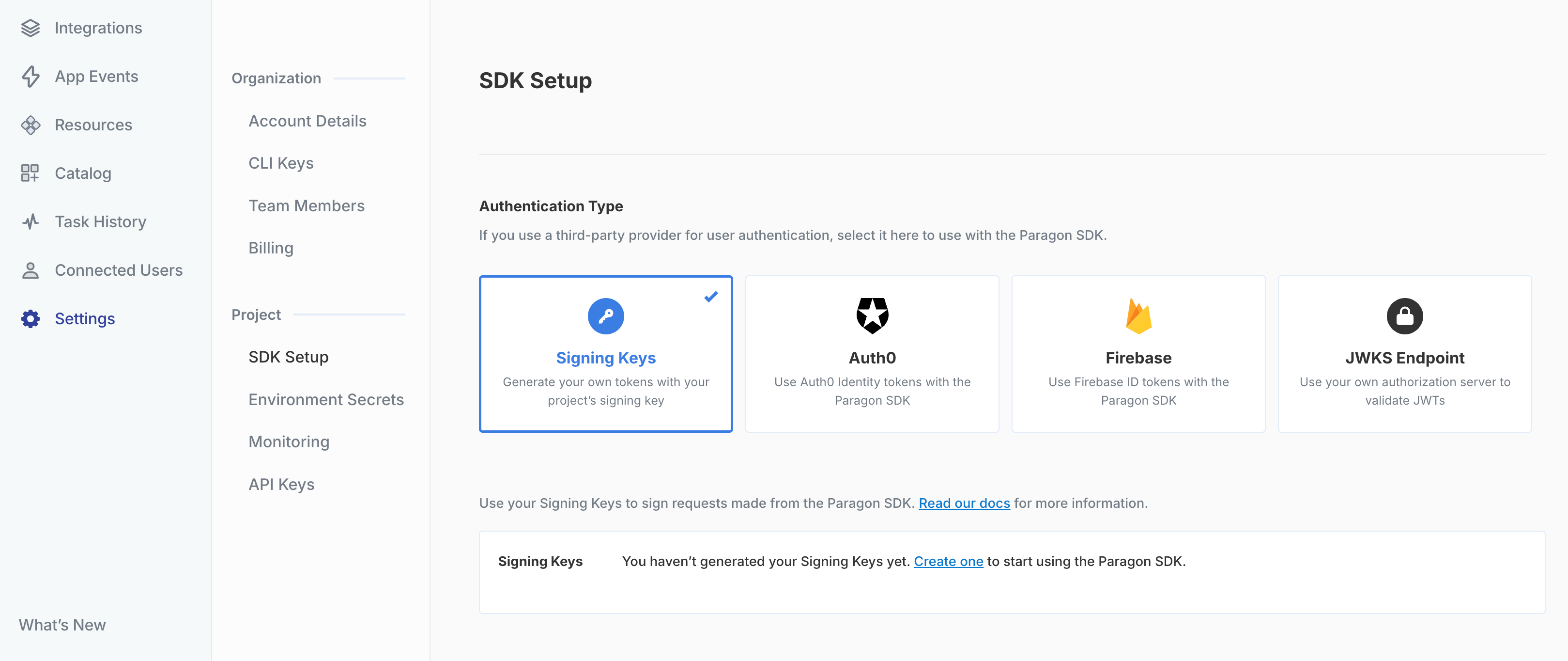1568x661 pixels.
Task: Choose JWKS Endpoint authentication type title
Action: pyautogui.click(x=1404, y=358)
